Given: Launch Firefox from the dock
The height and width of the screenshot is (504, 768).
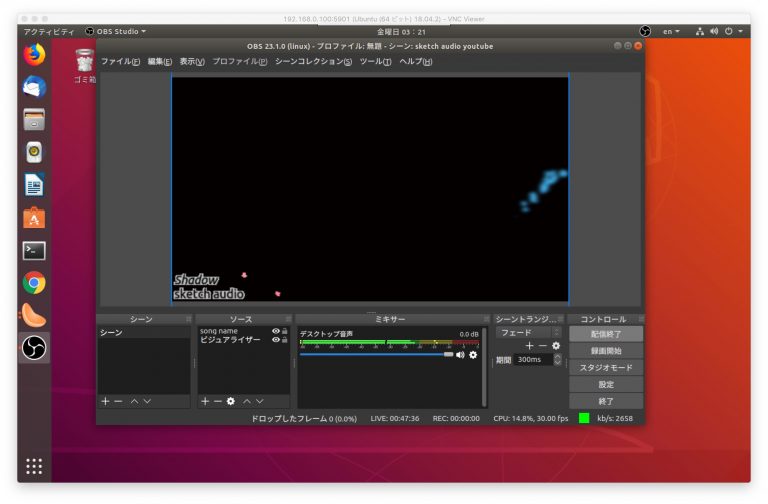Looking at the screenshot, I should 34,54.
